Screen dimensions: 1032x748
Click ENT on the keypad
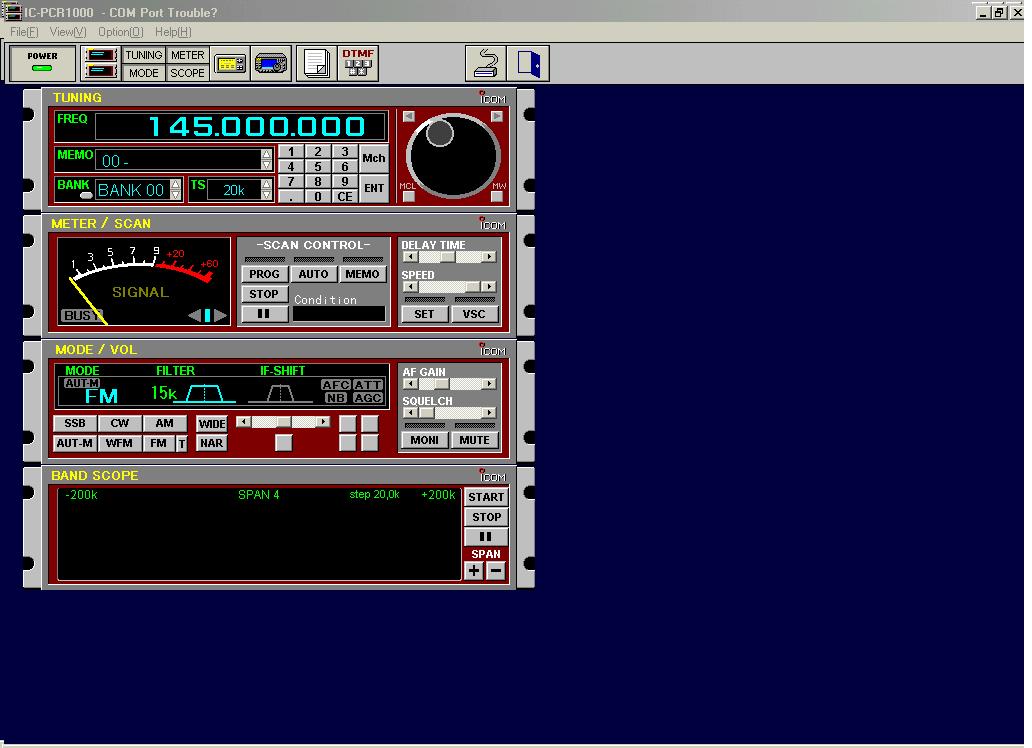pyautogui.click(x=374, y=188)
